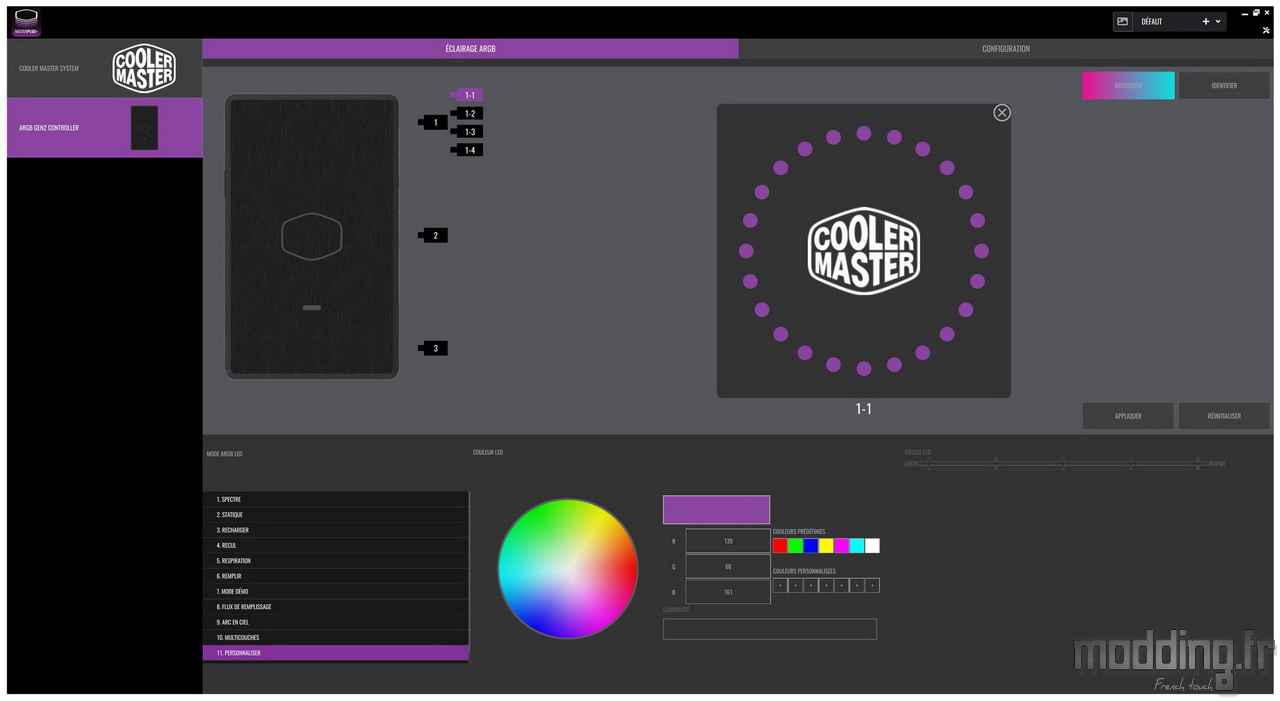Click the MasterPlus+ logo icon
This screenshot has width=1280, height=701.
click(x=26, y=23)
